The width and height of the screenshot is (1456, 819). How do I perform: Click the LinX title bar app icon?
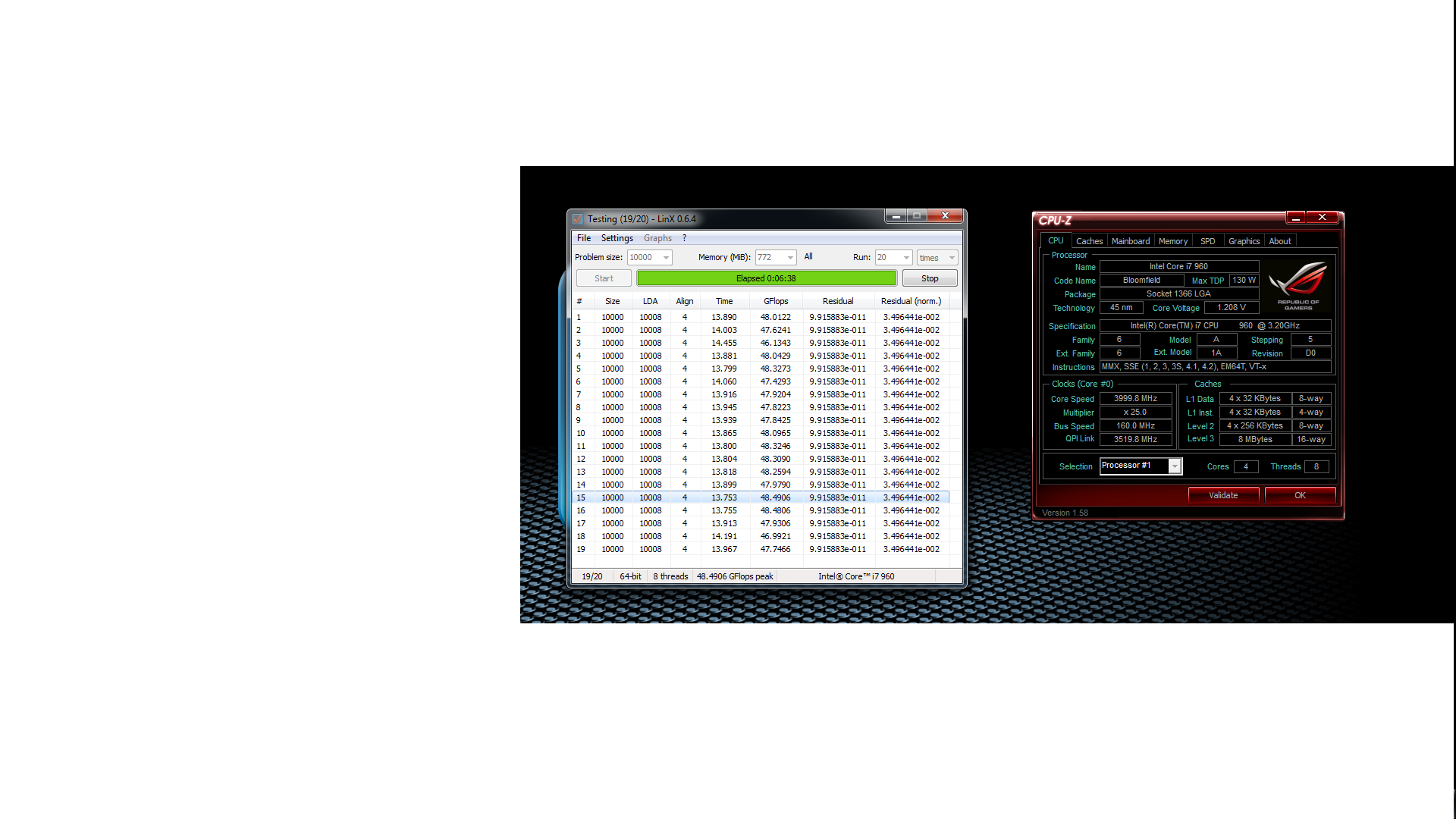point(578,219)
